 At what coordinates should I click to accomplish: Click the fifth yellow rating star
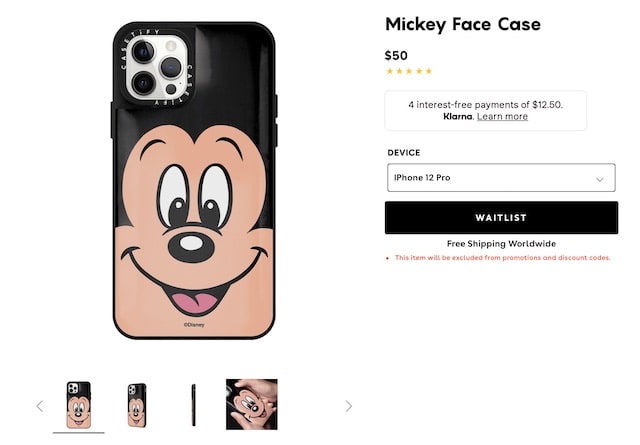[429, 71]
